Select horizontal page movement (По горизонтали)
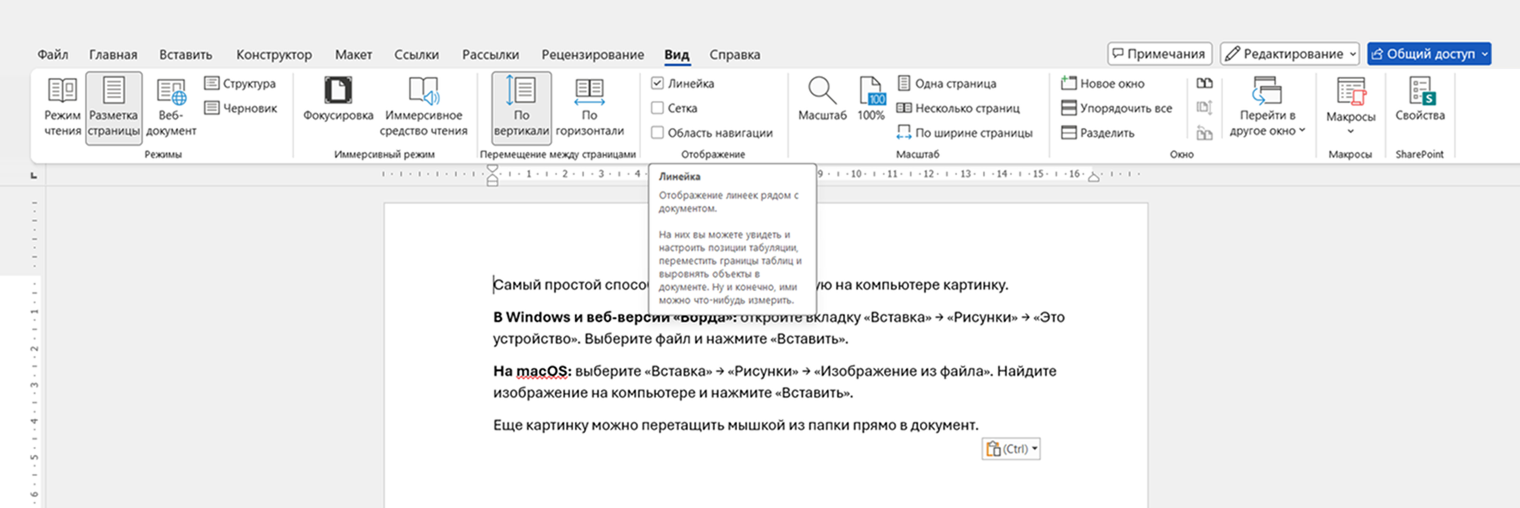The height and width of the screenshot is (508, 1520). (x=588, y=107)
